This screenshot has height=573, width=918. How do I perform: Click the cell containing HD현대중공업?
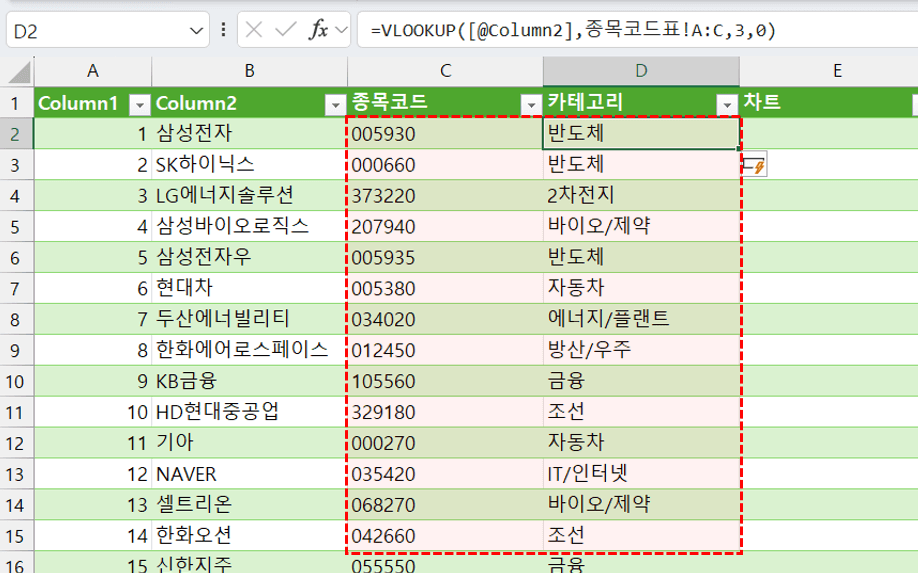tap(249, 412)
